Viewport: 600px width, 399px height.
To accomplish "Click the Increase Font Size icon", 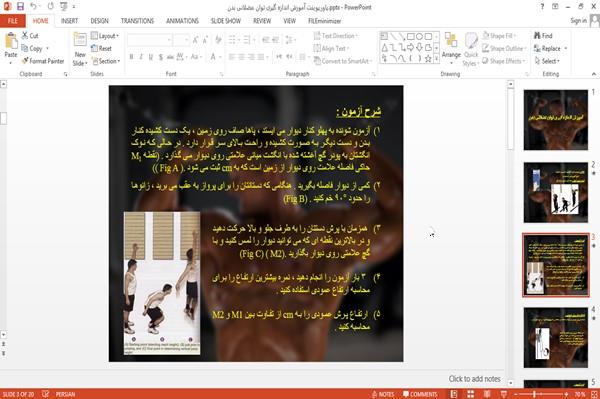I will click(x=196, y=39).
